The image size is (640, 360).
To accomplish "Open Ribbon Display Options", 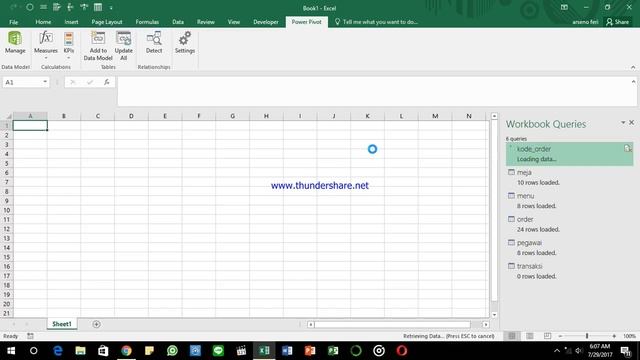I will coord(564,7).
